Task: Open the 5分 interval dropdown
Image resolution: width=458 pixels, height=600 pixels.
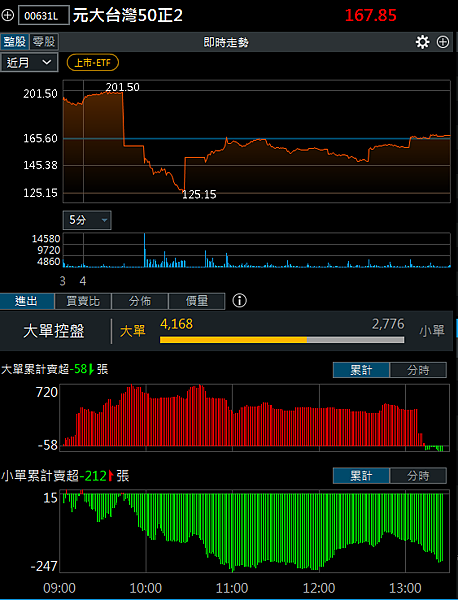Action: click(87, 220)
